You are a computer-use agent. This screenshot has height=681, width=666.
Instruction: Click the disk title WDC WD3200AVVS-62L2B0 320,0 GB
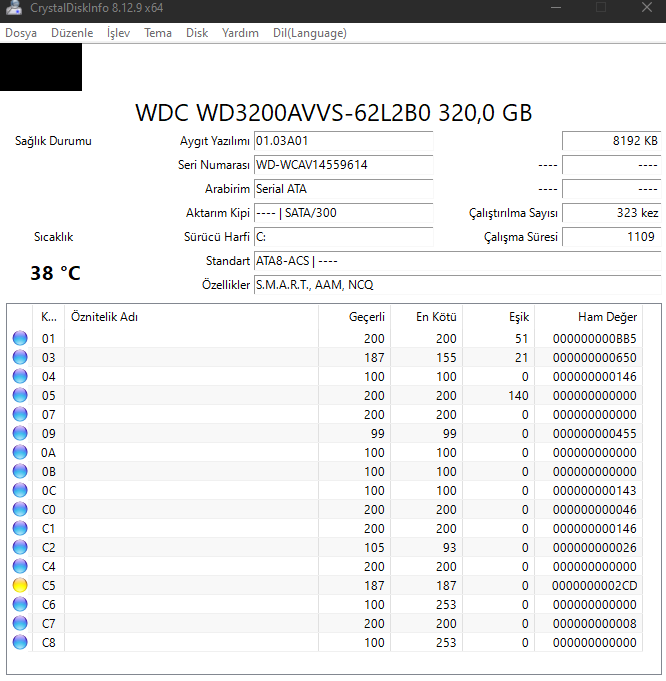click(x=333, y=113)
